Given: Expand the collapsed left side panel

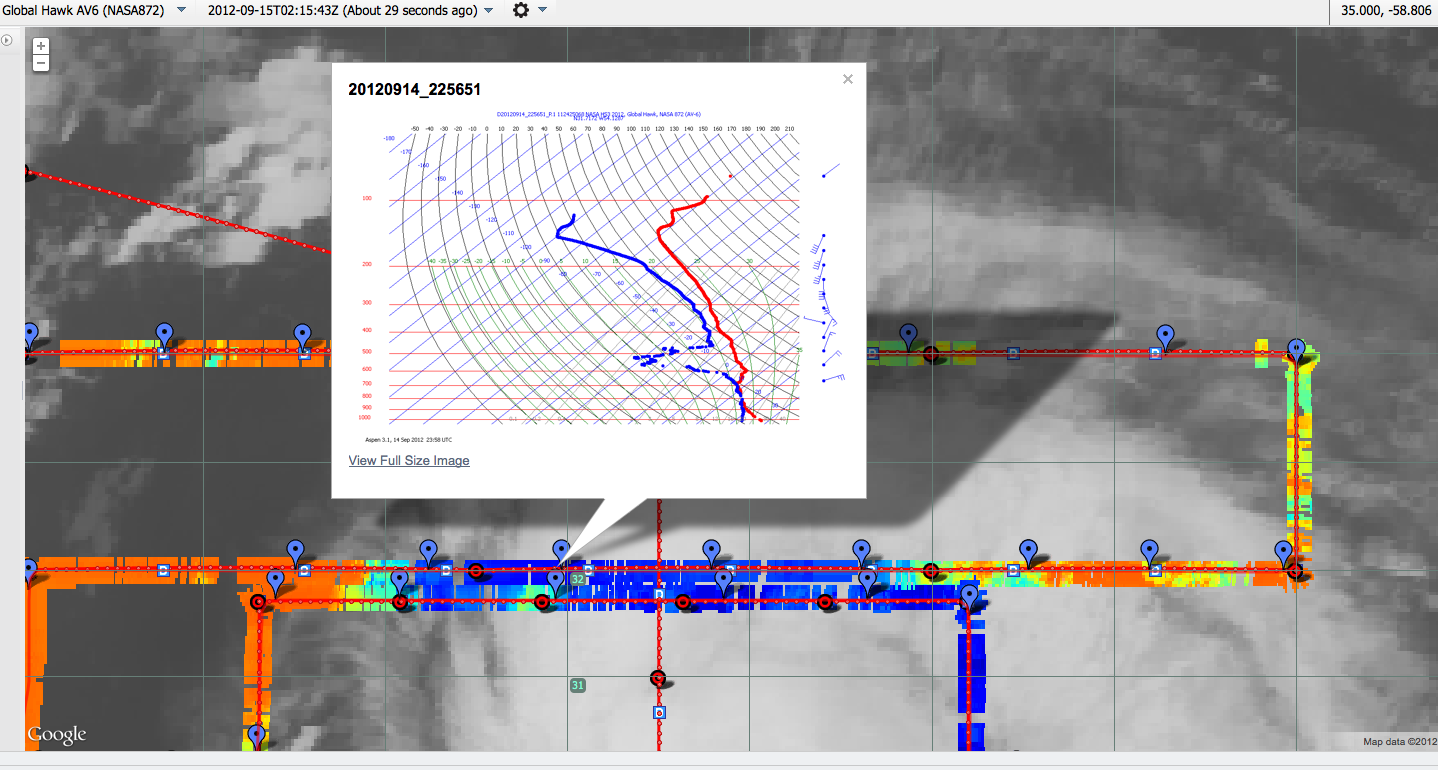Looking at the screenshot, I should pyautogui.click(x=7, y=40).
